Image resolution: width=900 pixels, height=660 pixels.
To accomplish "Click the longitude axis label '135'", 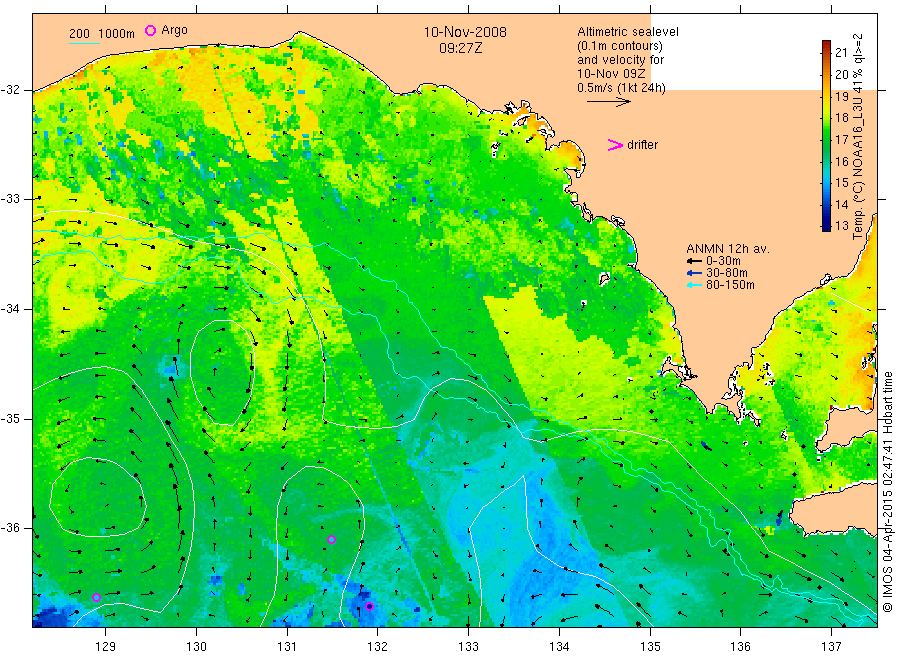I will coord(650,647).
